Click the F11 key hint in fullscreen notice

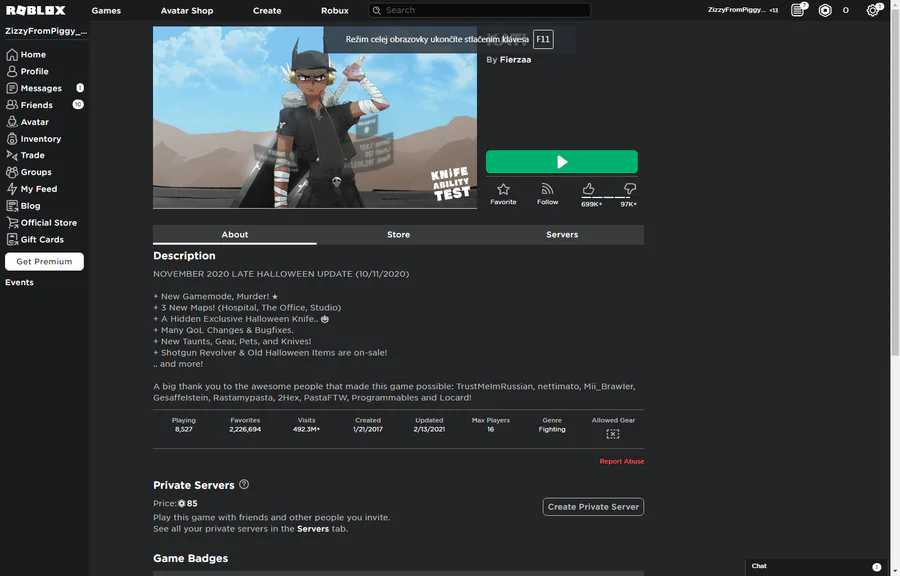click(x=543, y=39)
